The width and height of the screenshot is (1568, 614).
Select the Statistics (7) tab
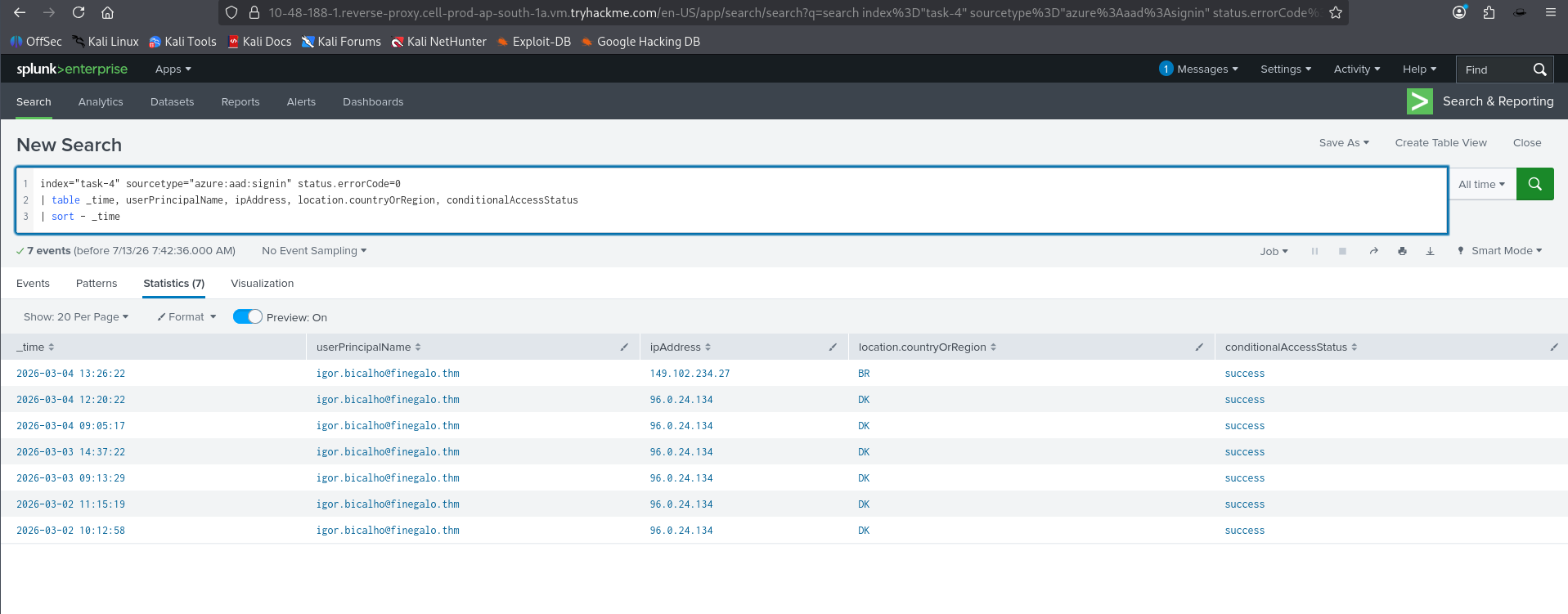[x=173, y=284]
